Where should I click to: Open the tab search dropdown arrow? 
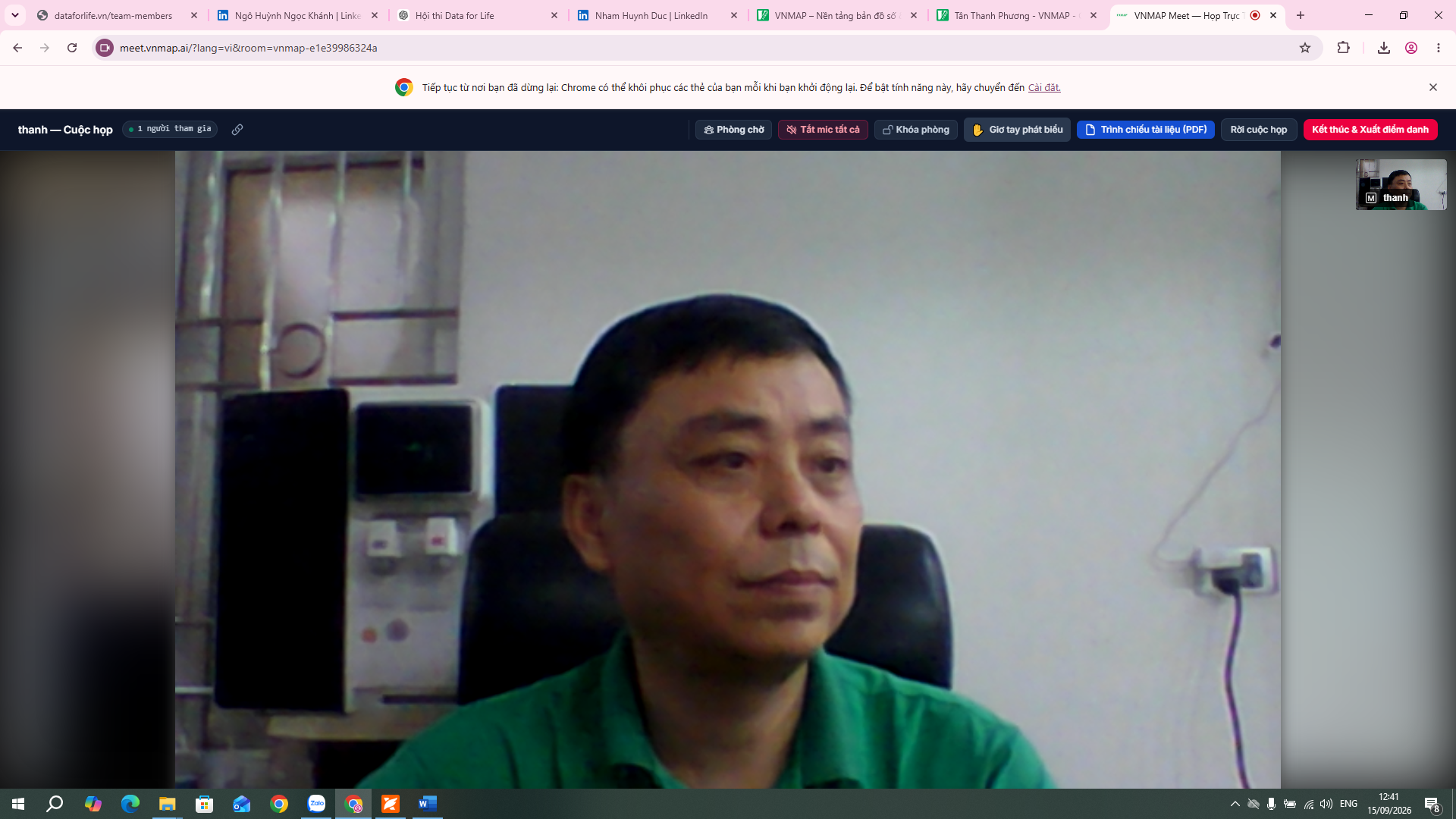[x=15, y=15]
